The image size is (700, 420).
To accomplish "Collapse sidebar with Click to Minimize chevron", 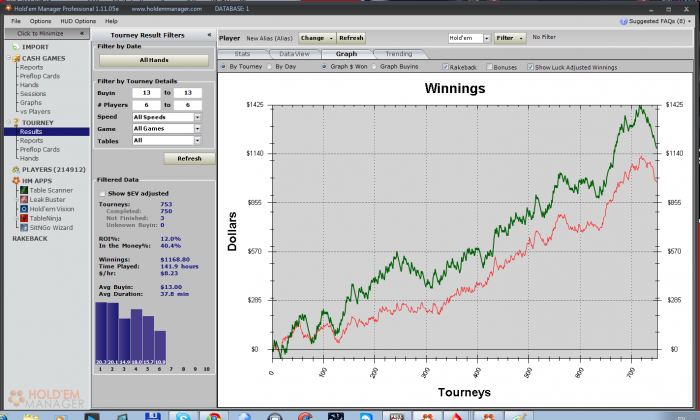I will [82, 33].
